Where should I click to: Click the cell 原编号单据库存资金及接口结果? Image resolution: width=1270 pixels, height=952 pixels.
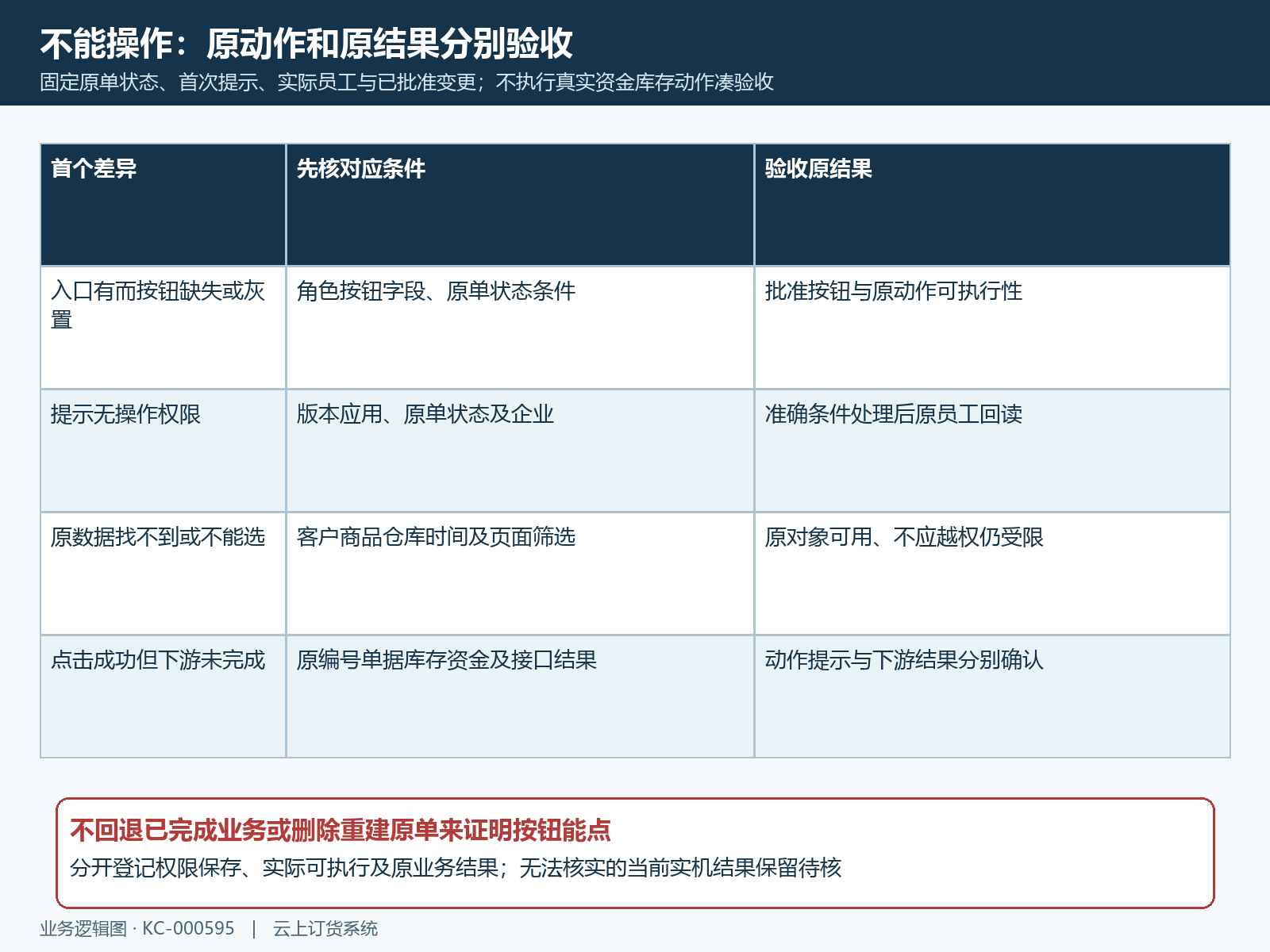520,697
